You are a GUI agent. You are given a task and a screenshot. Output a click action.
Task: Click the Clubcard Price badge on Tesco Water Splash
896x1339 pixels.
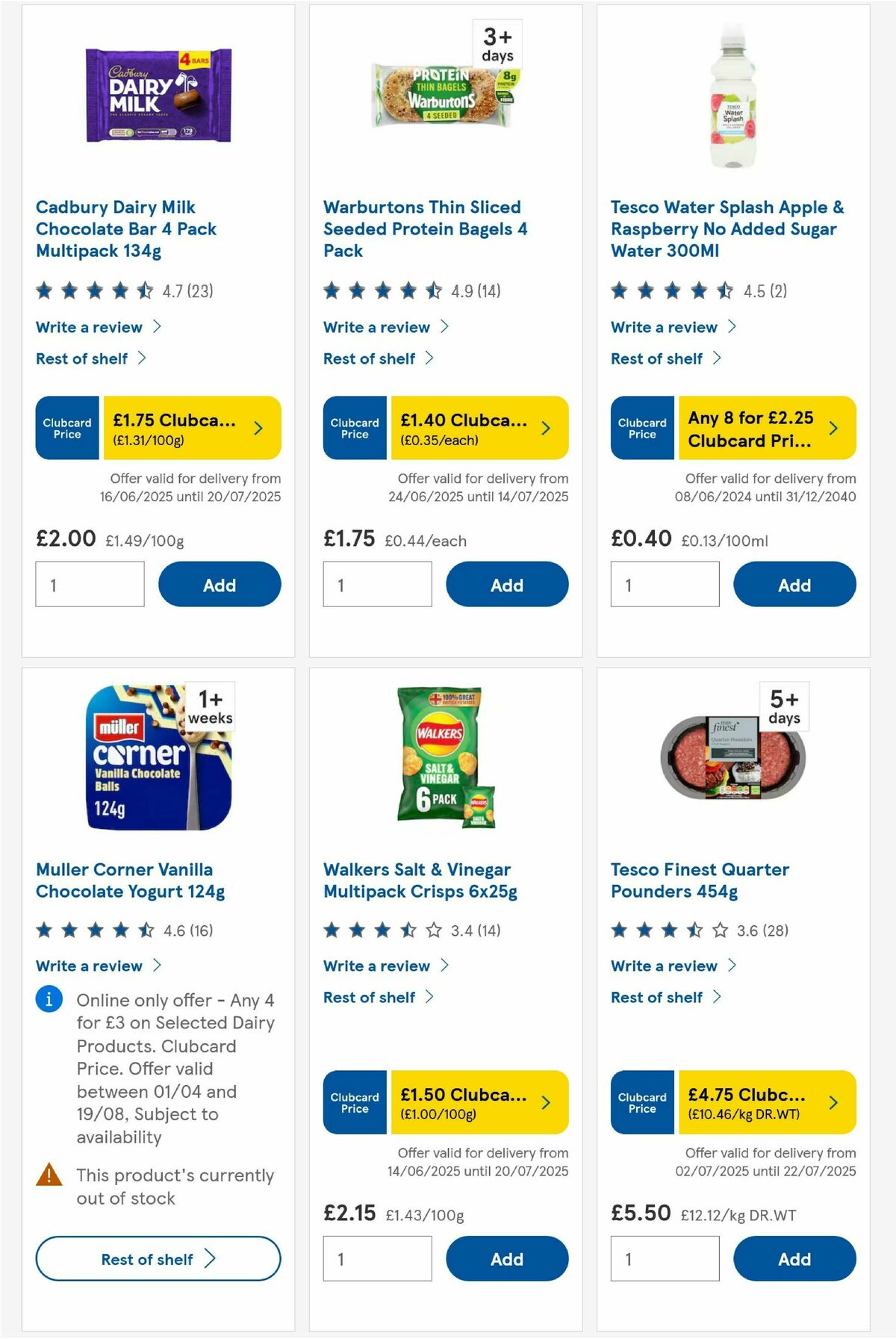pos(641,427)
